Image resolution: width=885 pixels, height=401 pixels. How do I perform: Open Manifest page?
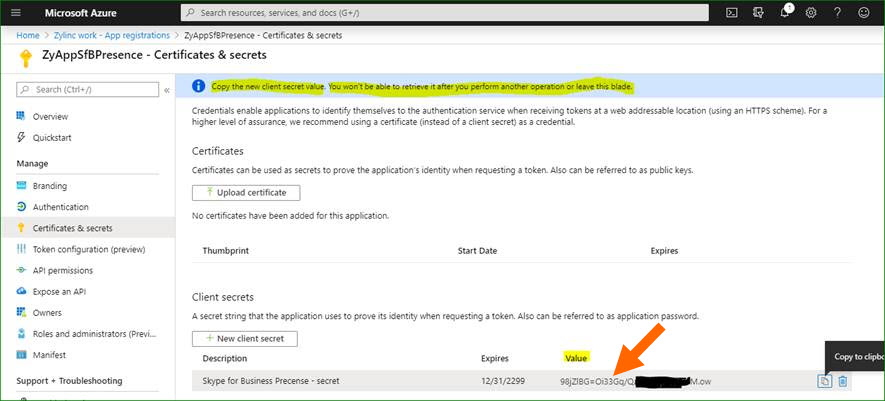click(49, 355)
